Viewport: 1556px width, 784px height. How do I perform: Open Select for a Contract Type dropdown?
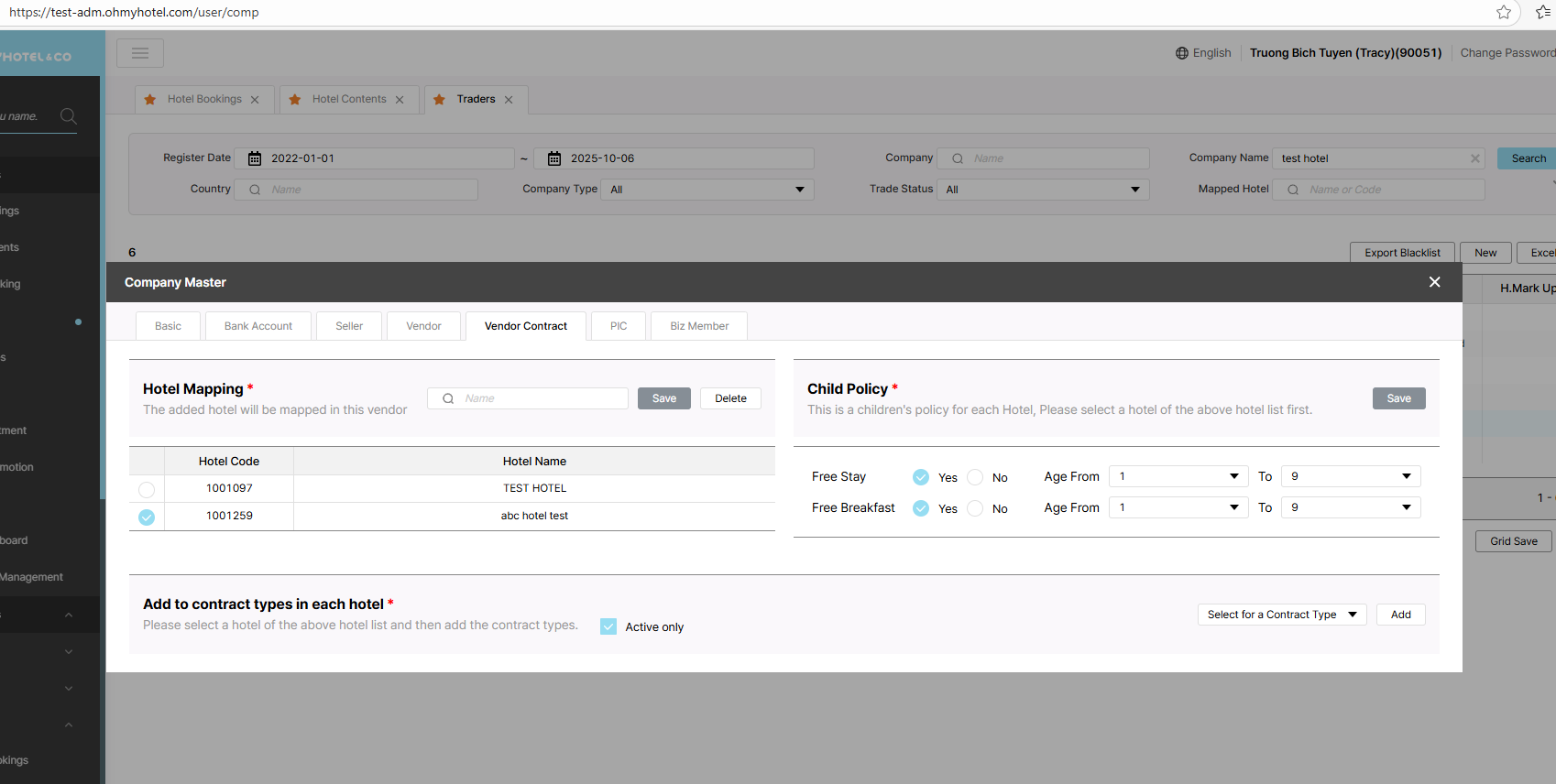1281,615
